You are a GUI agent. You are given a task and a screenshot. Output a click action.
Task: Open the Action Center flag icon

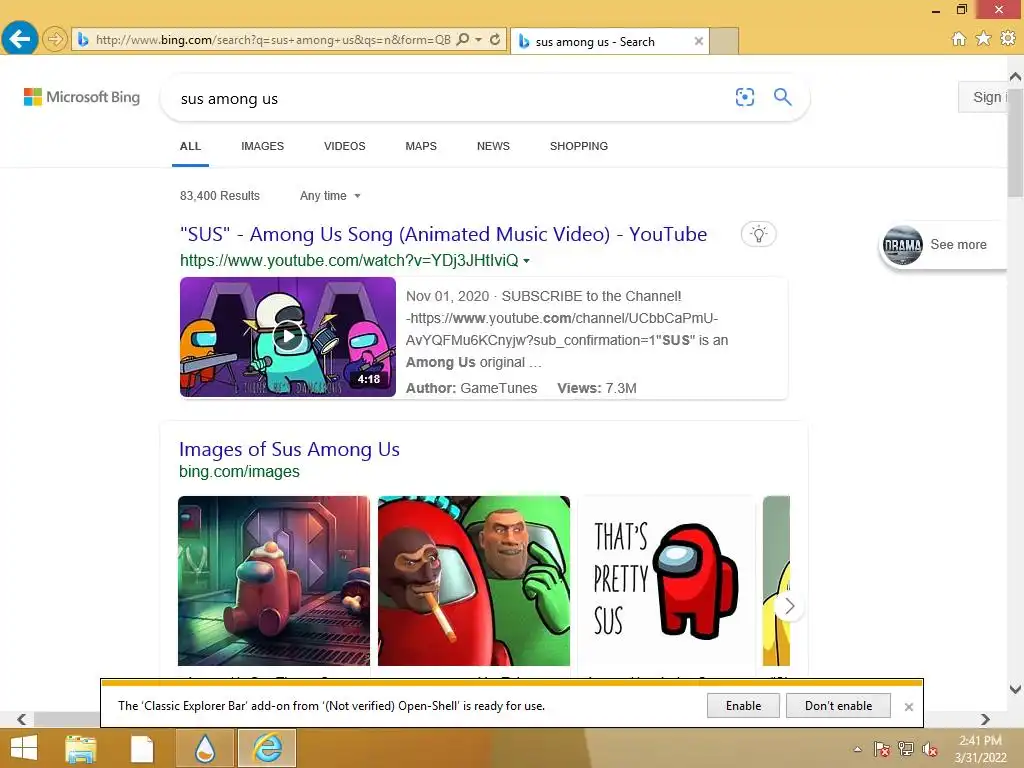pos(882,749)
